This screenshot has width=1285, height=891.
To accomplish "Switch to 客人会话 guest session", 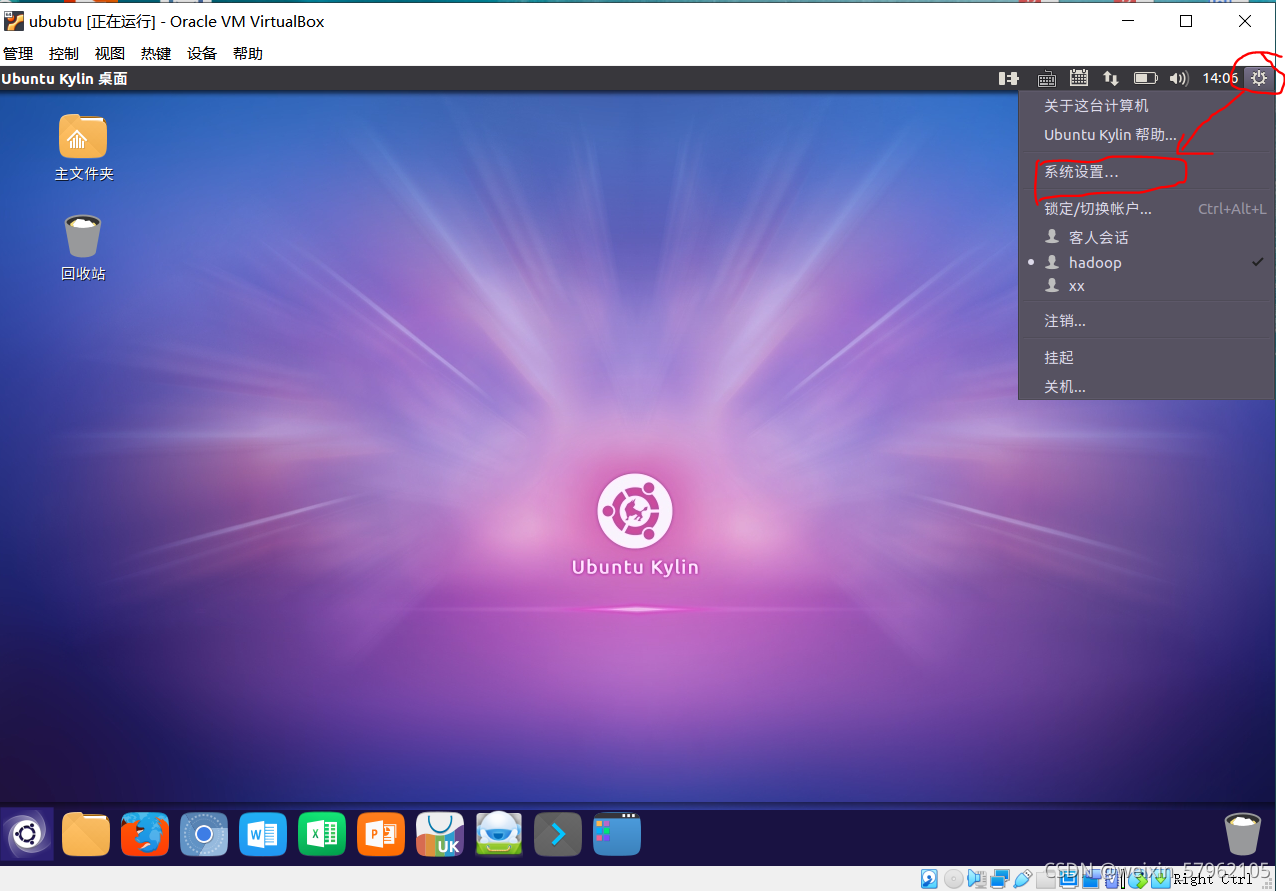I will (1146, 238).
